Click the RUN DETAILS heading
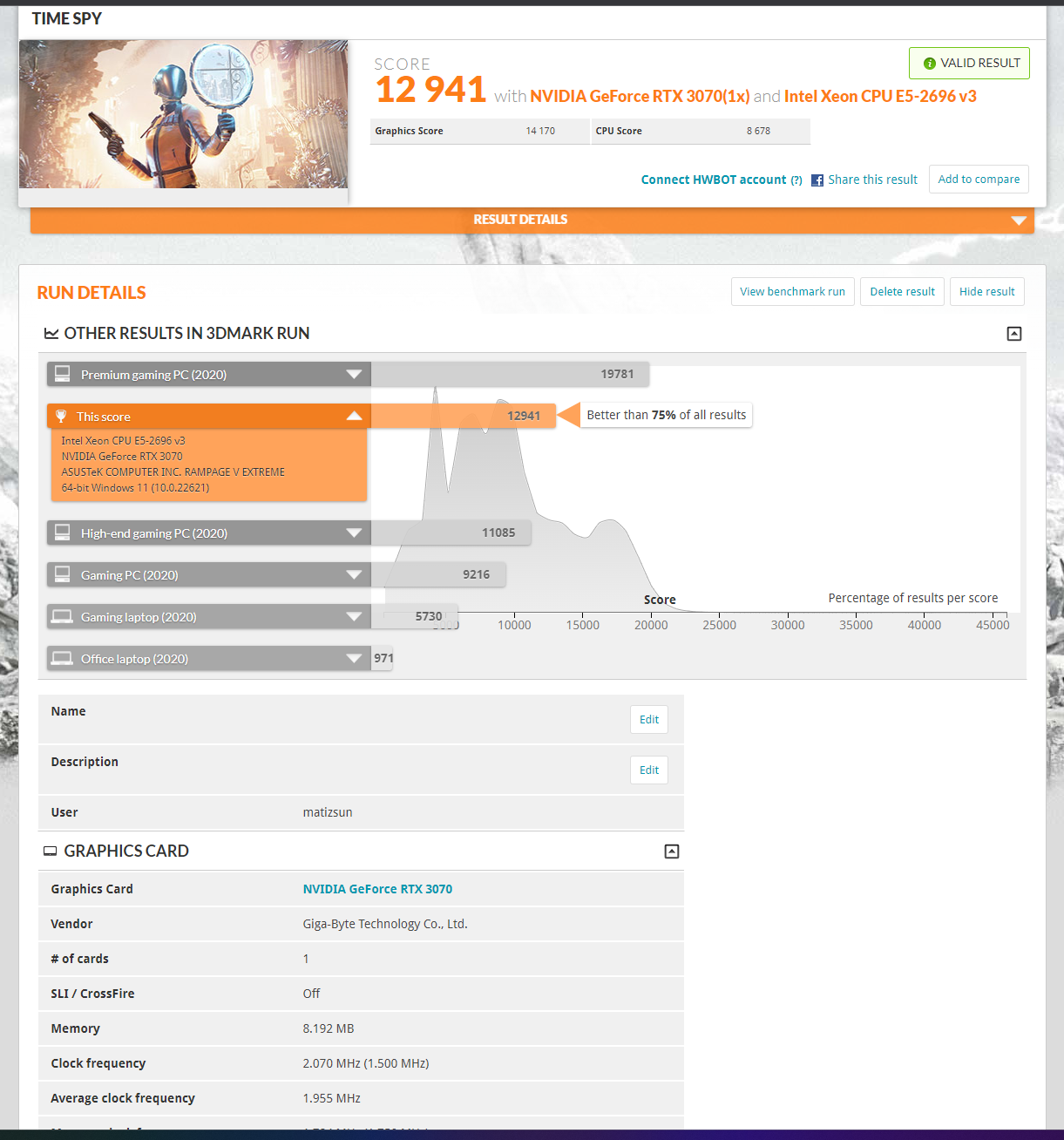Image resolution: width=1064 pixels, height=1140 pixels. [x=91, y=293]
